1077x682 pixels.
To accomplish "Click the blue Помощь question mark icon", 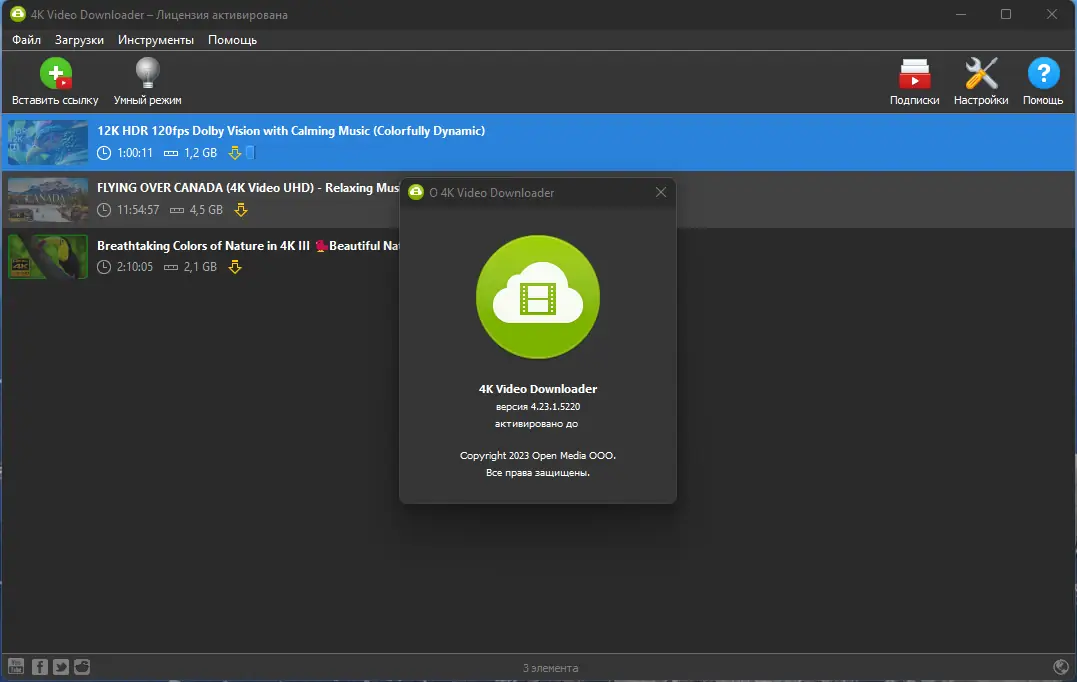I will pos(1043,73).
